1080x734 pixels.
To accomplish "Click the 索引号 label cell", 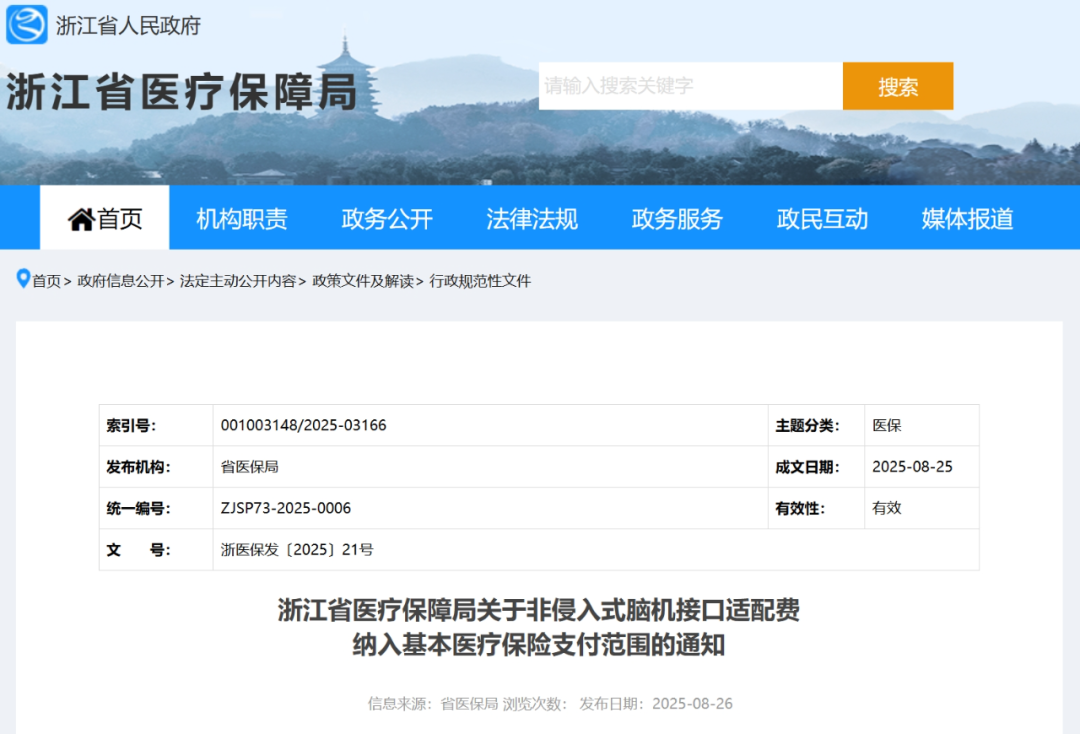I will pyautogui.click(x=156, y=426).
